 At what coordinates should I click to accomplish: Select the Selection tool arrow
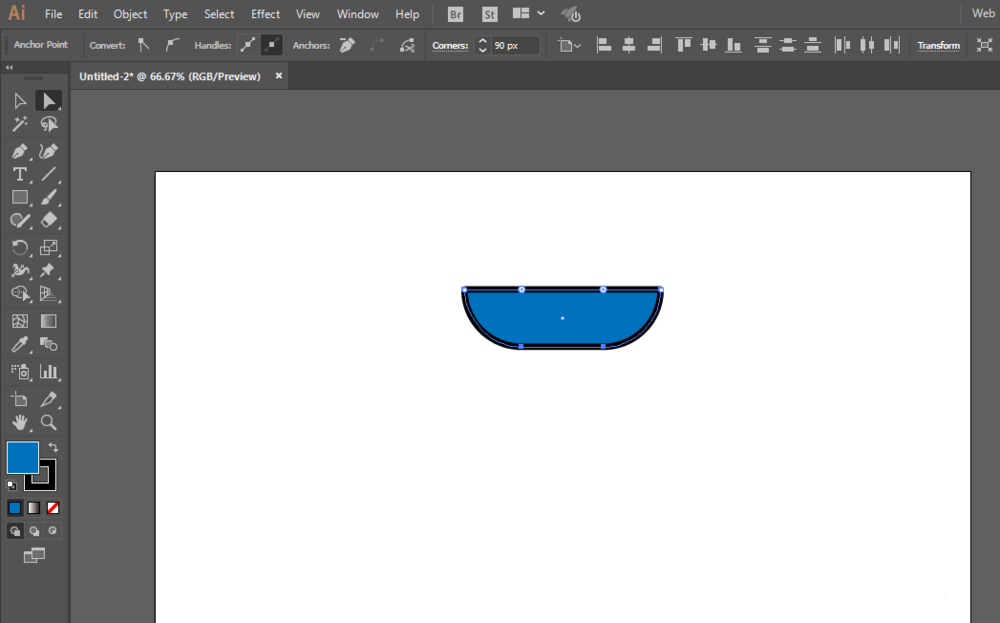pyautogui.click(x=20, y=101)
